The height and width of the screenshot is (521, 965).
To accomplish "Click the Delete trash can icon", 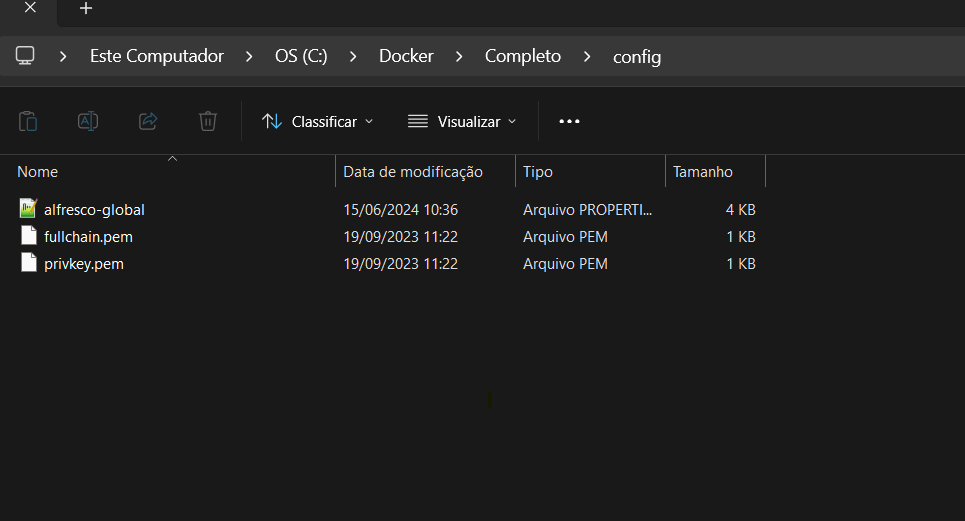I will tap(208, 121).
